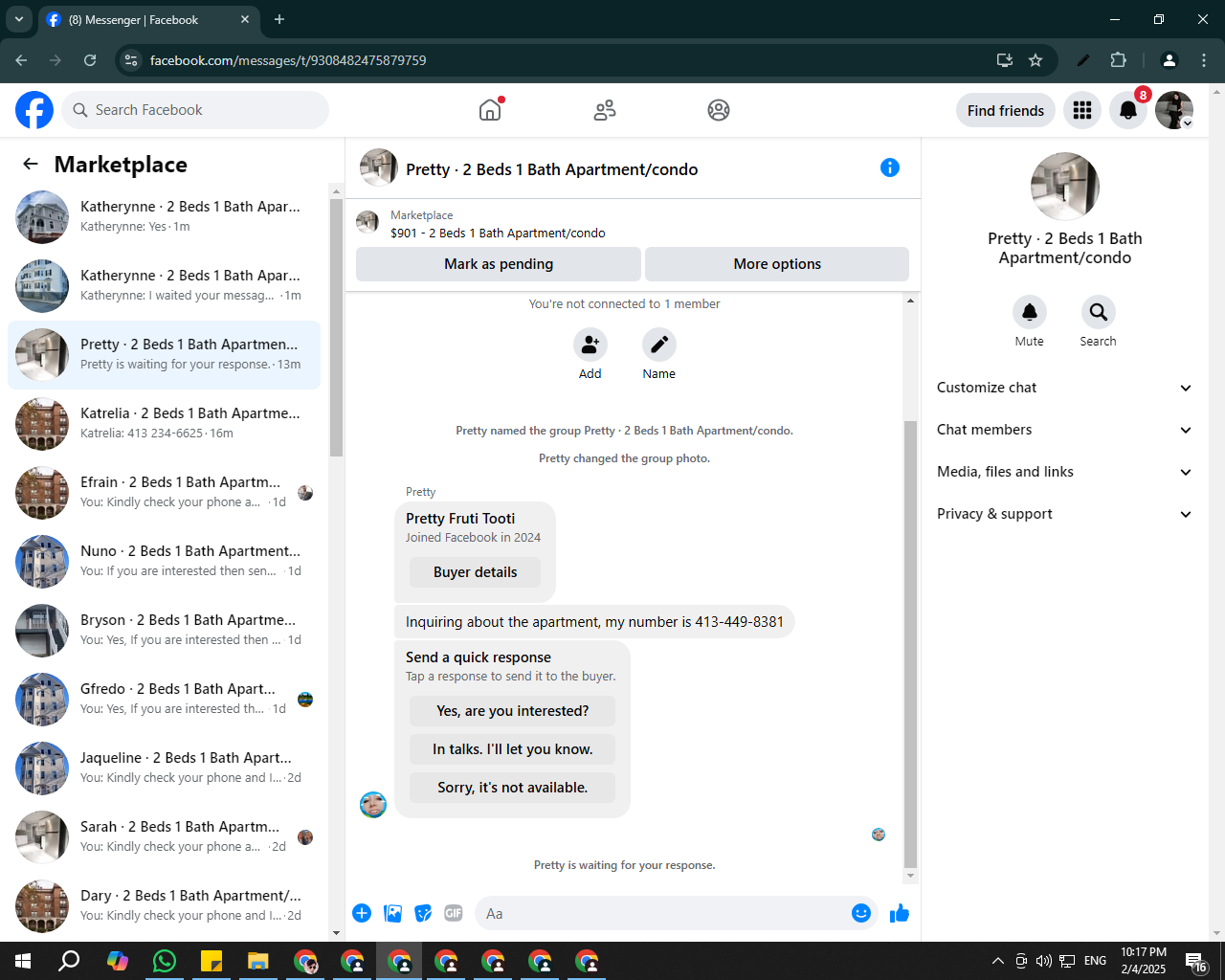1225x980 pixels.
Task: Open Dary conversation
Action: [164, 906]
